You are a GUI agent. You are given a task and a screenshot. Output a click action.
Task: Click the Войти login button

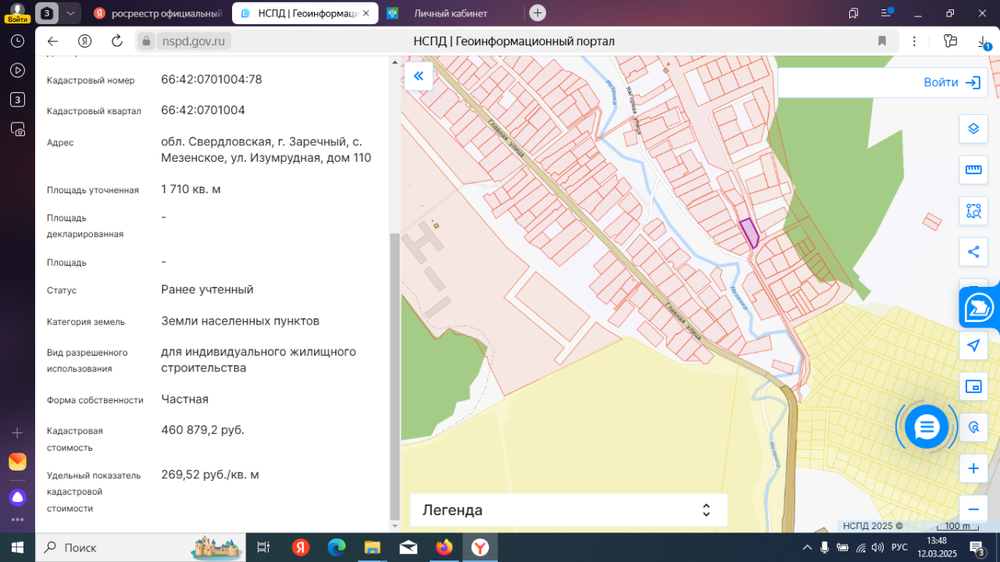click(952, 82)
